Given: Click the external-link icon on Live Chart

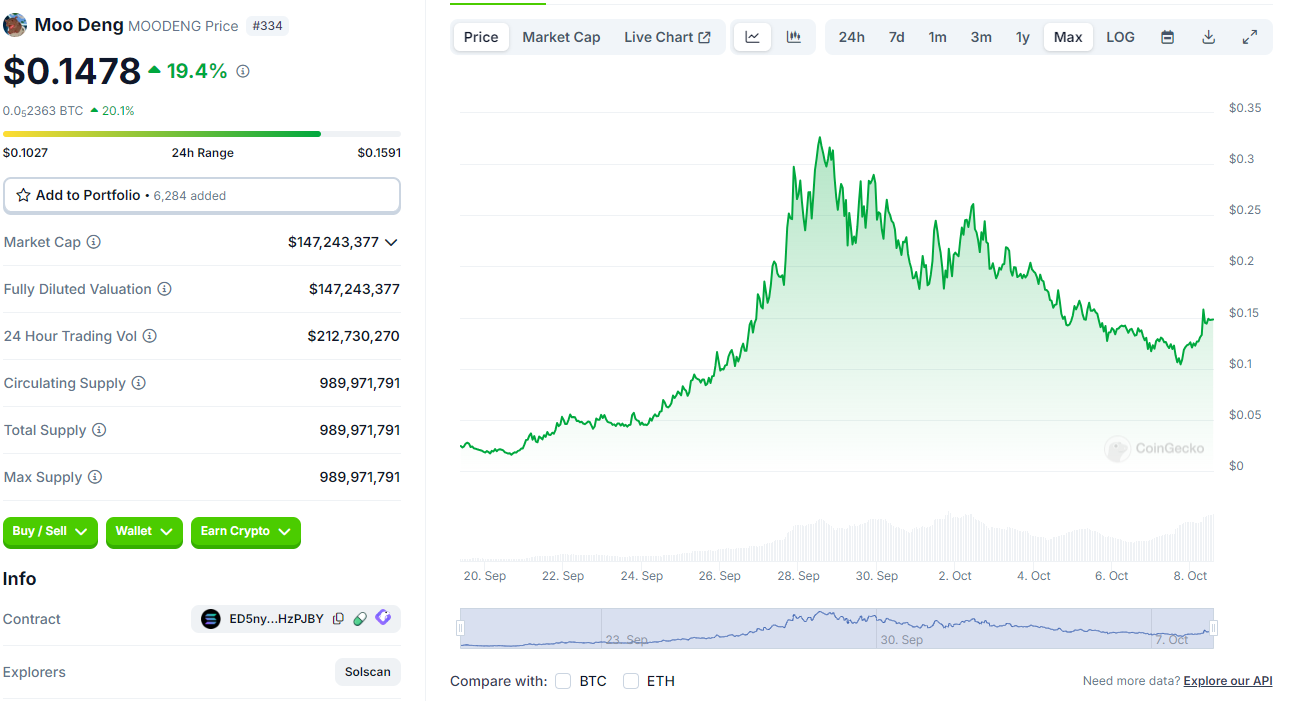Looking at the screenshot, I should pos(705,37).
